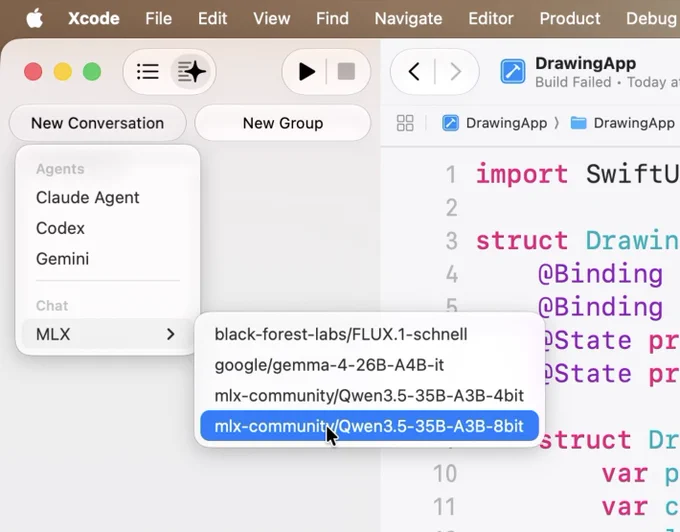The image size is (680, 532).
Task: Open the Xcode application menu
Action: pos(94,19)
